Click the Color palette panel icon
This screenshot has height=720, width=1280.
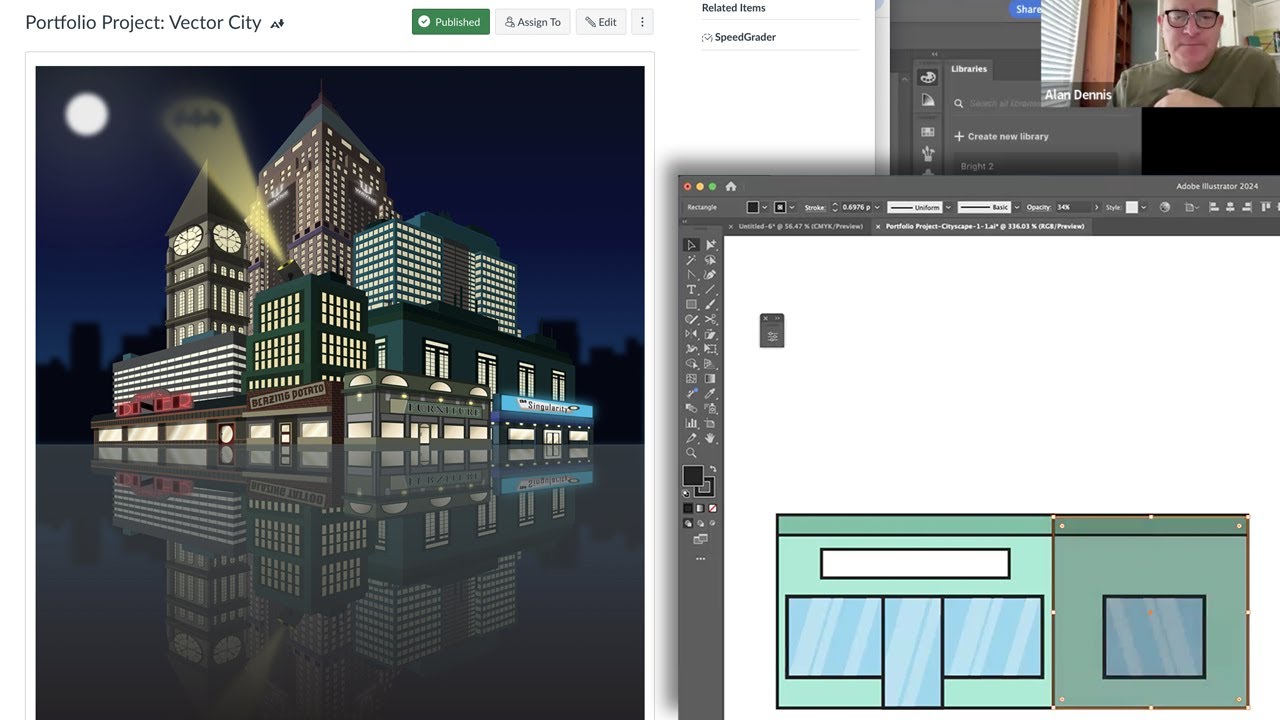(x=928, y=77)
